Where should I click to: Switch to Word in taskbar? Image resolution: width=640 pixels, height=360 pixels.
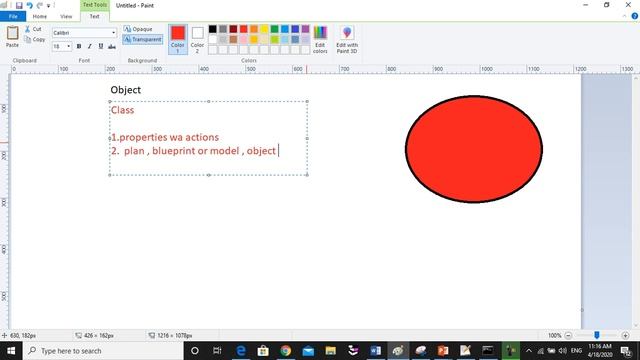point(376,351)
